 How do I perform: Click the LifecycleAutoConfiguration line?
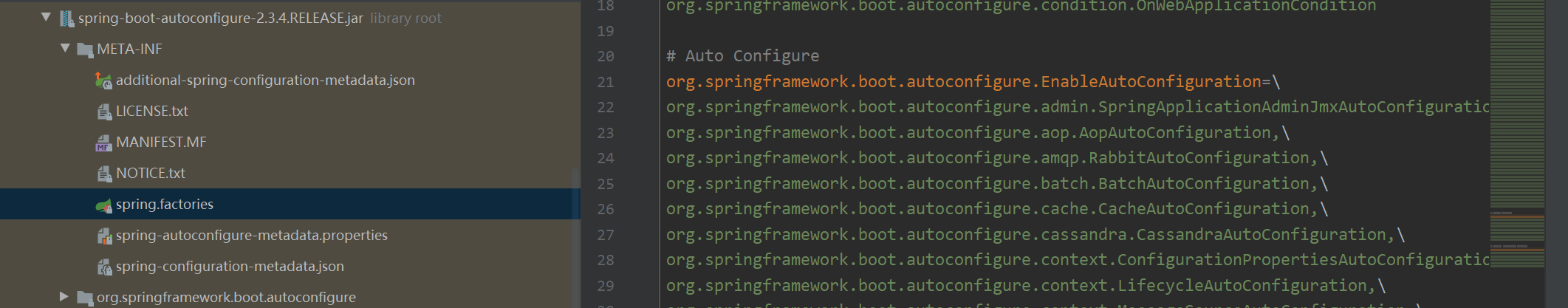click(1026, 286)
